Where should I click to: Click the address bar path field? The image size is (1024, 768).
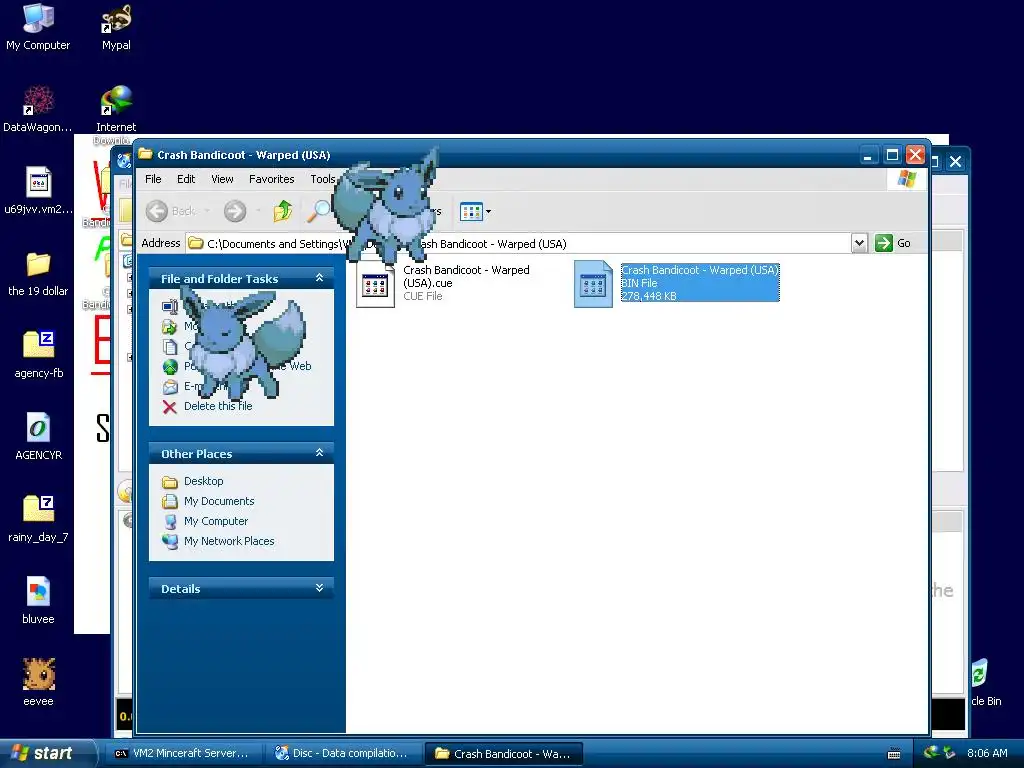(519, 244)
